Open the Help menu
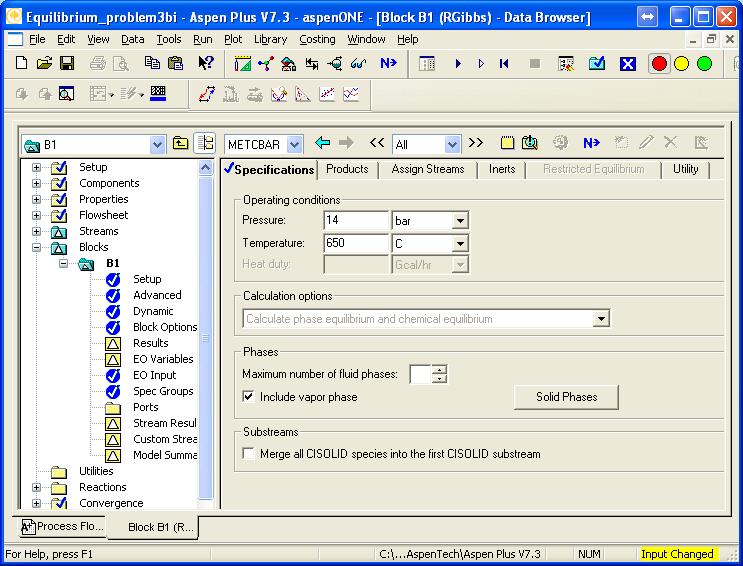This screenshot has height=566, width=743. click(408, 39)
